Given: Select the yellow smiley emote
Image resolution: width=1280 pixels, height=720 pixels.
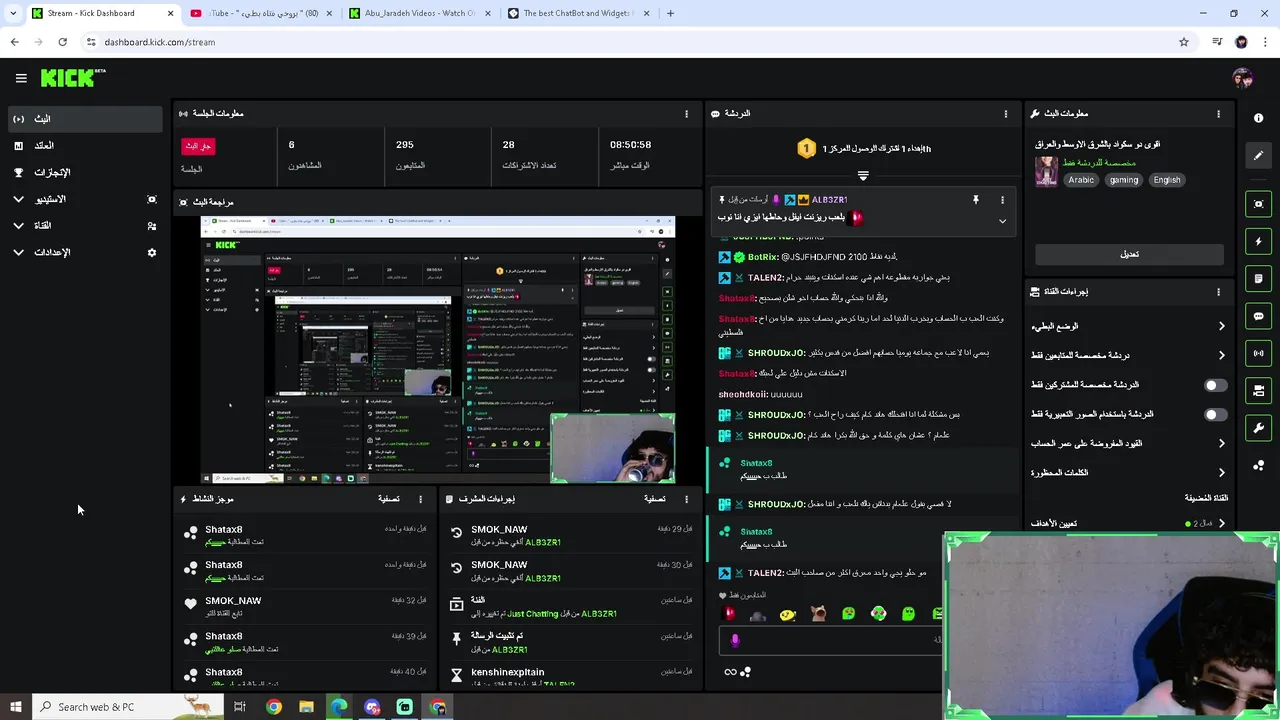Looking at the screenshot, I should click(788, 614).
